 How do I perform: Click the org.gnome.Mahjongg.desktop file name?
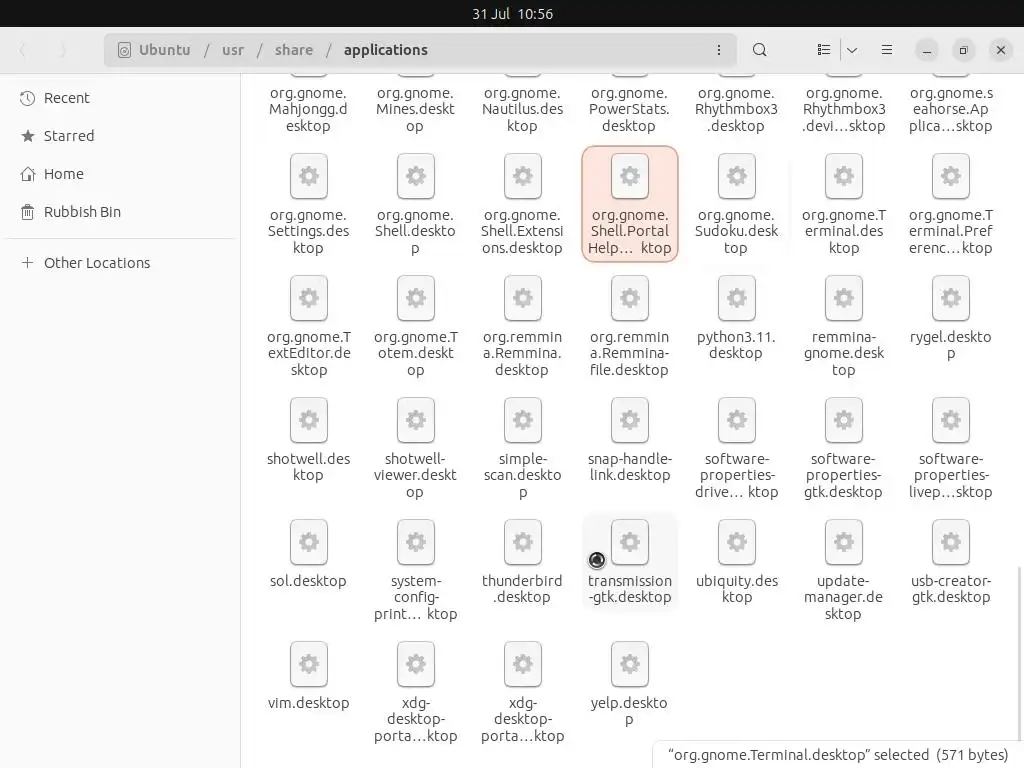click(308, 110)
